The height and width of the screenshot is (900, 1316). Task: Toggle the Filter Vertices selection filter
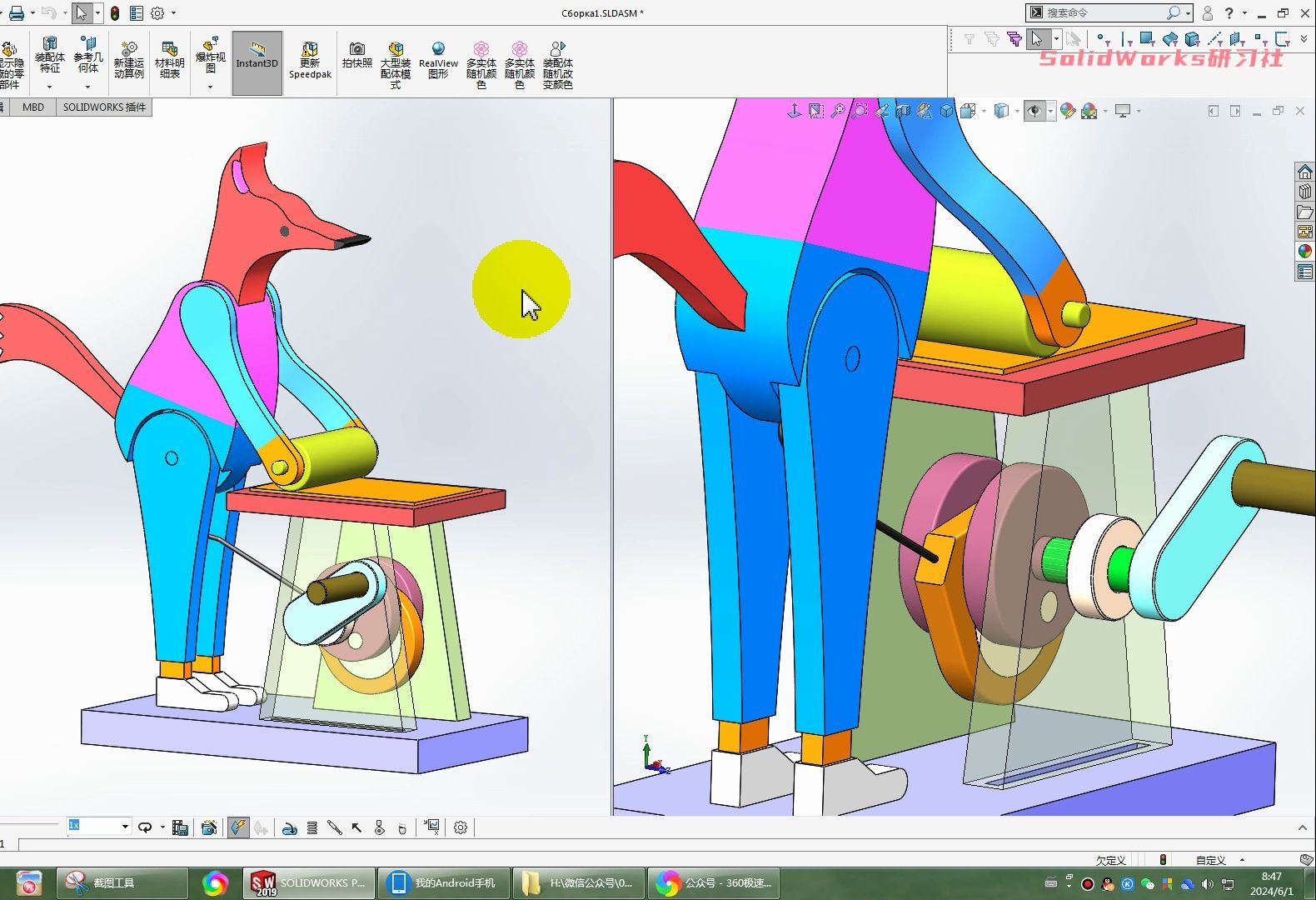(1103, 39)
